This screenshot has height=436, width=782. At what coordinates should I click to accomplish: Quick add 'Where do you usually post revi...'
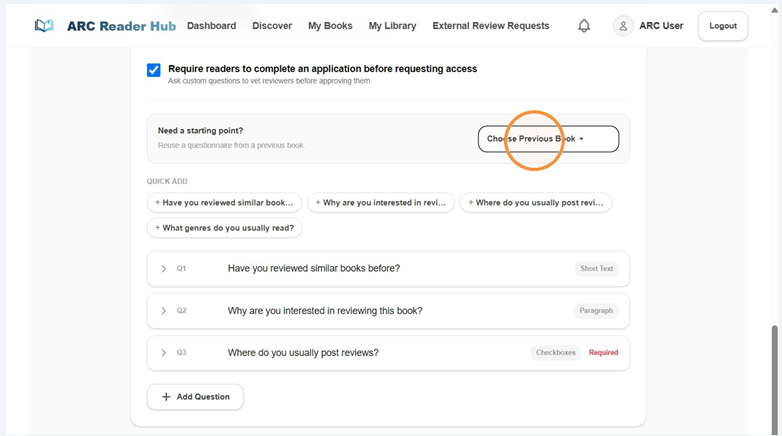point(536,203)
